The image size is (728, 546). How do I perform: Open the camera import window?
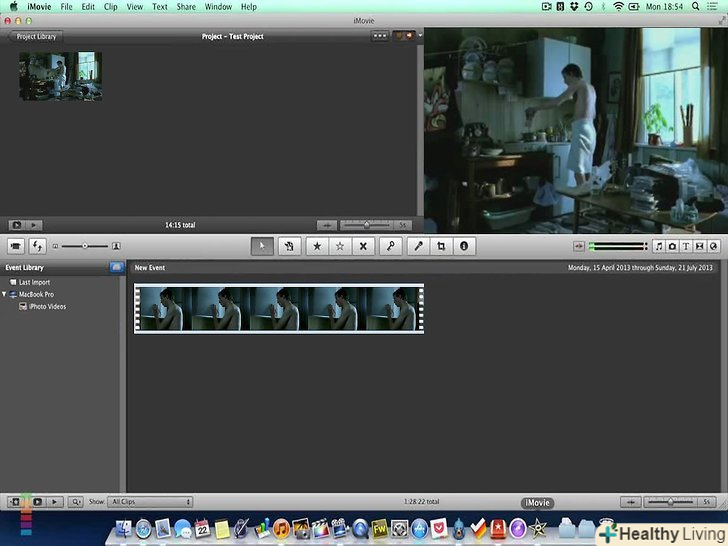click(x=16, y=246)
